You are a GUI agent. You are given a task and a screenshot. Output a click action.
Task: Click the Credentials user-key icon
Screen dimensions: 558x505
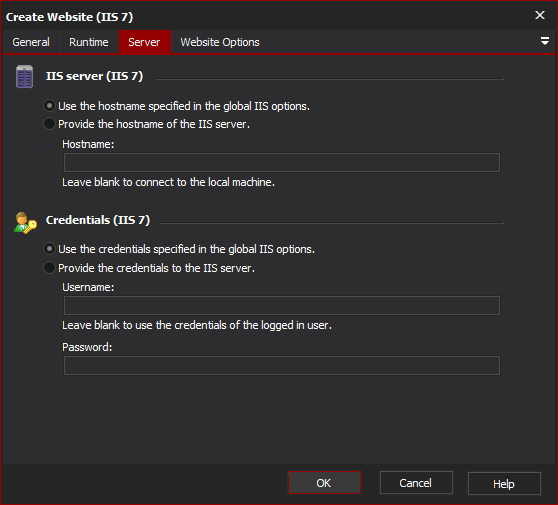click(25, 223)
